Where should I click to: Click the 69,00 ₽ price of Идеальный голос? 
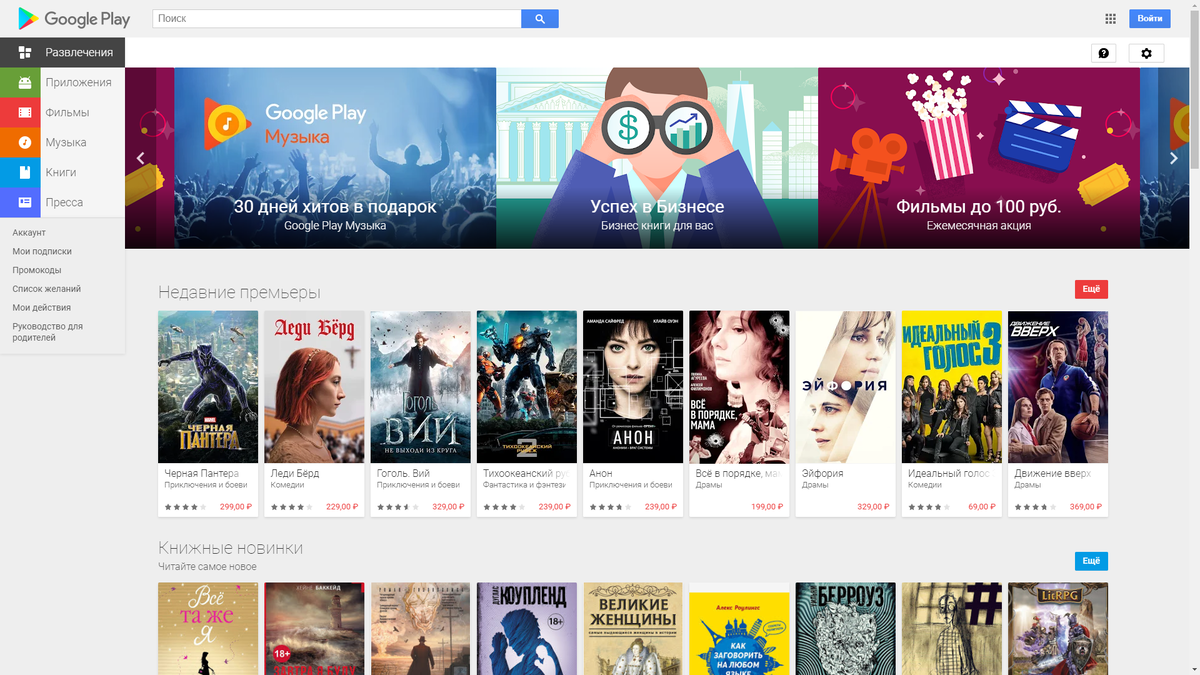click(x=981, y=507)
